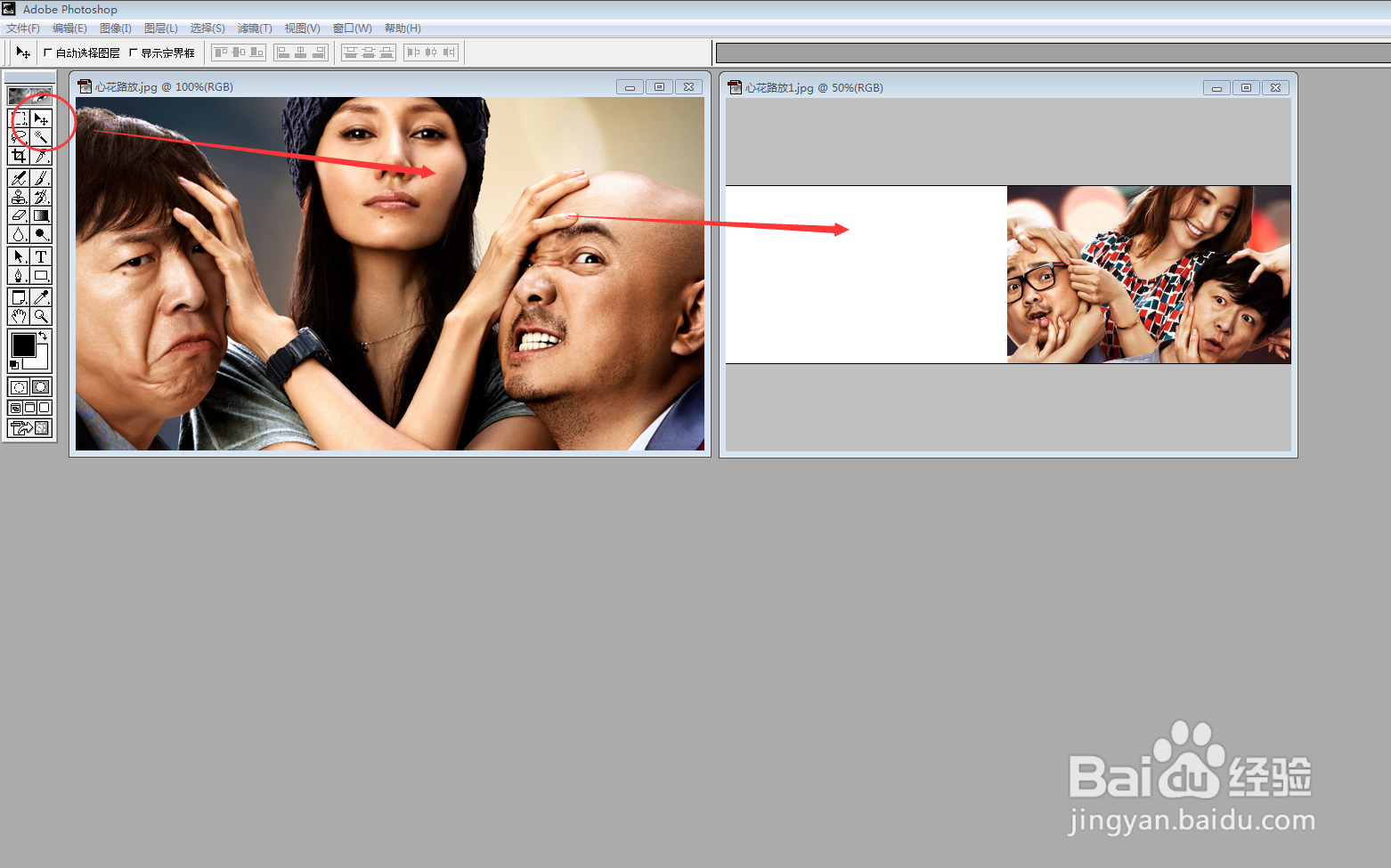This screenshot has height=868, width=1391.
Task: Open the 图层(L) menu
Action: click(x=161, y=28)
